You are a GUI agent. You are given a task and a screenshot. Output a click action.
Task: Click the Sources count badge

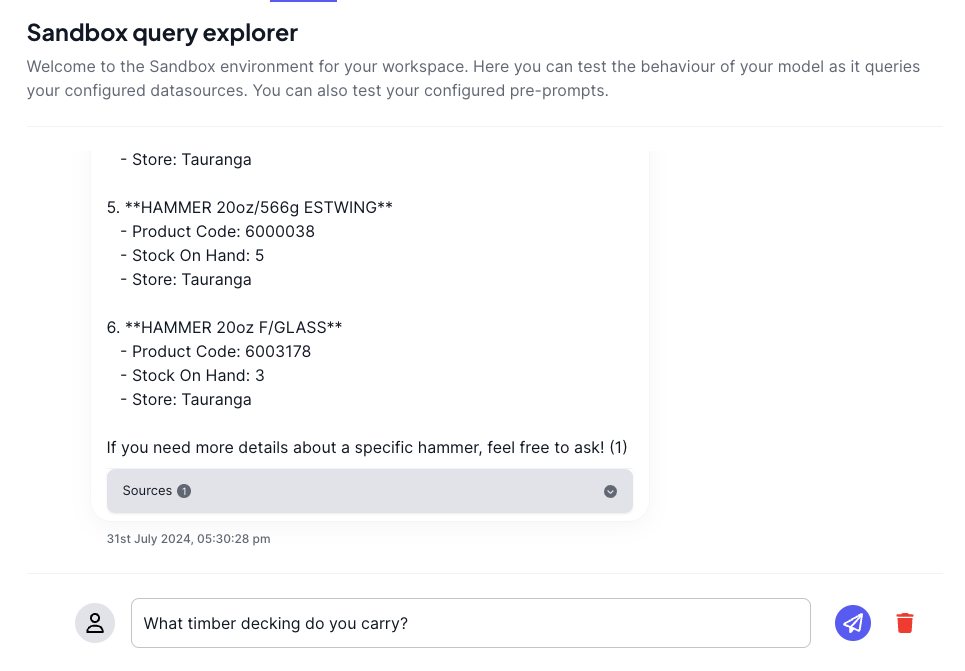coord(184,491)
